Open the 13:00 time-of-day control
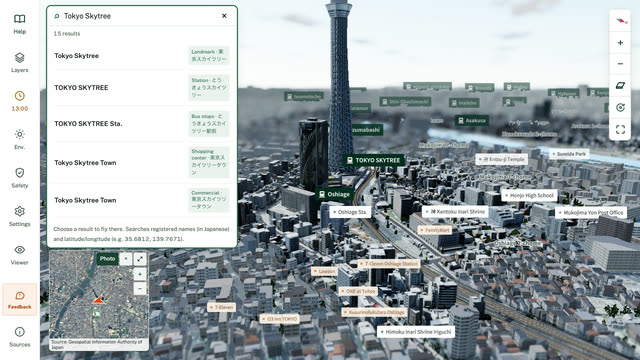The height and width of the screenshot is (360, 640). coord(20,101)
